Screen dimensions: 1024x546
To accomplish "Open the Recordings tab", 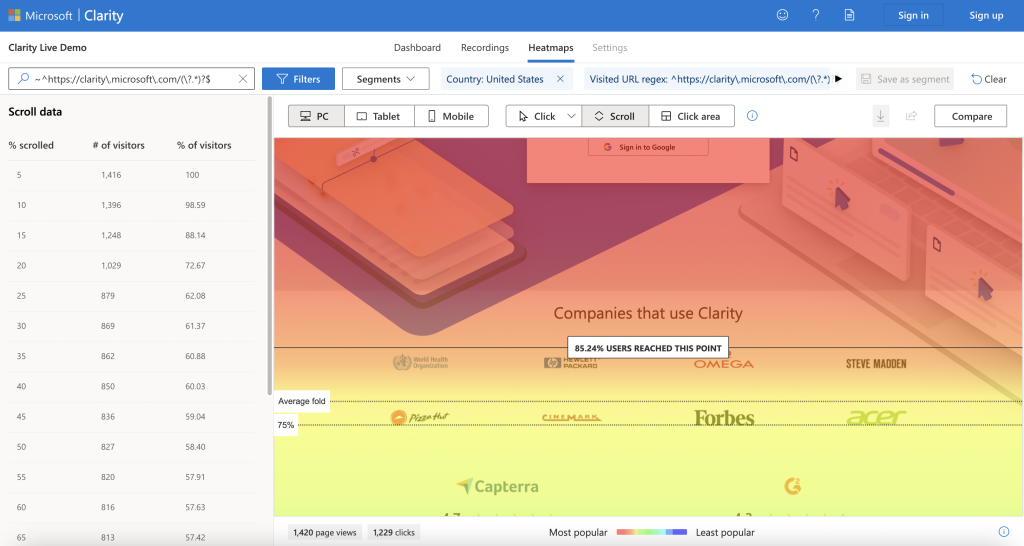I will [x=484, y=47].
